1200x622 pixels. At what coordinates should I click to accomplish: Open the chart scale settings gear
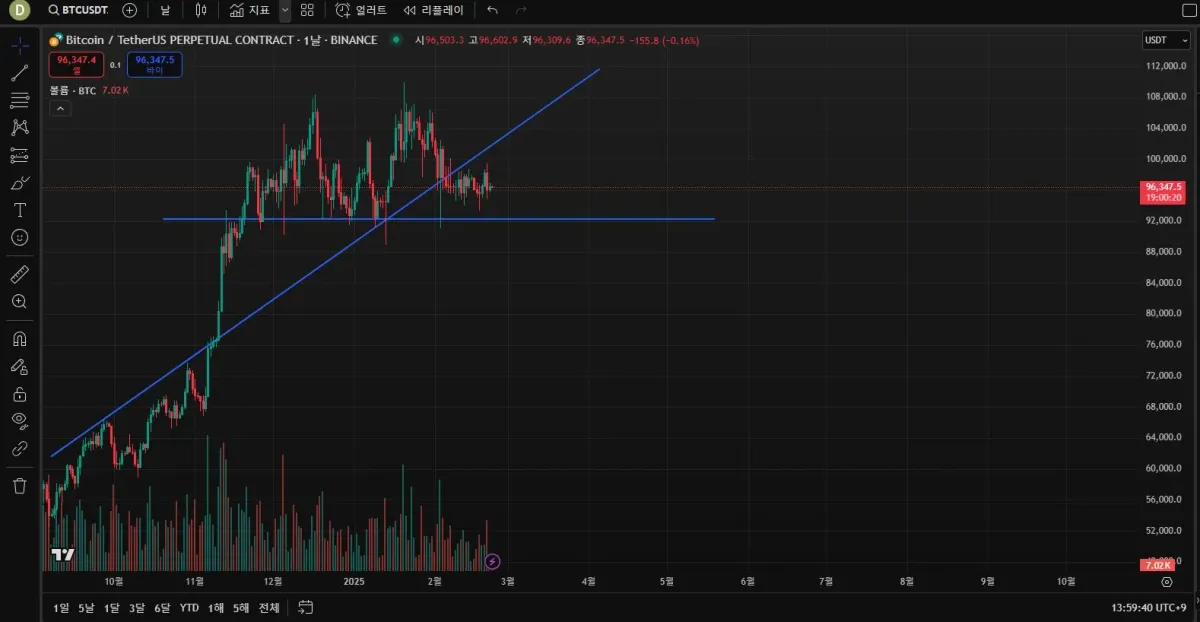point(1166,581)
